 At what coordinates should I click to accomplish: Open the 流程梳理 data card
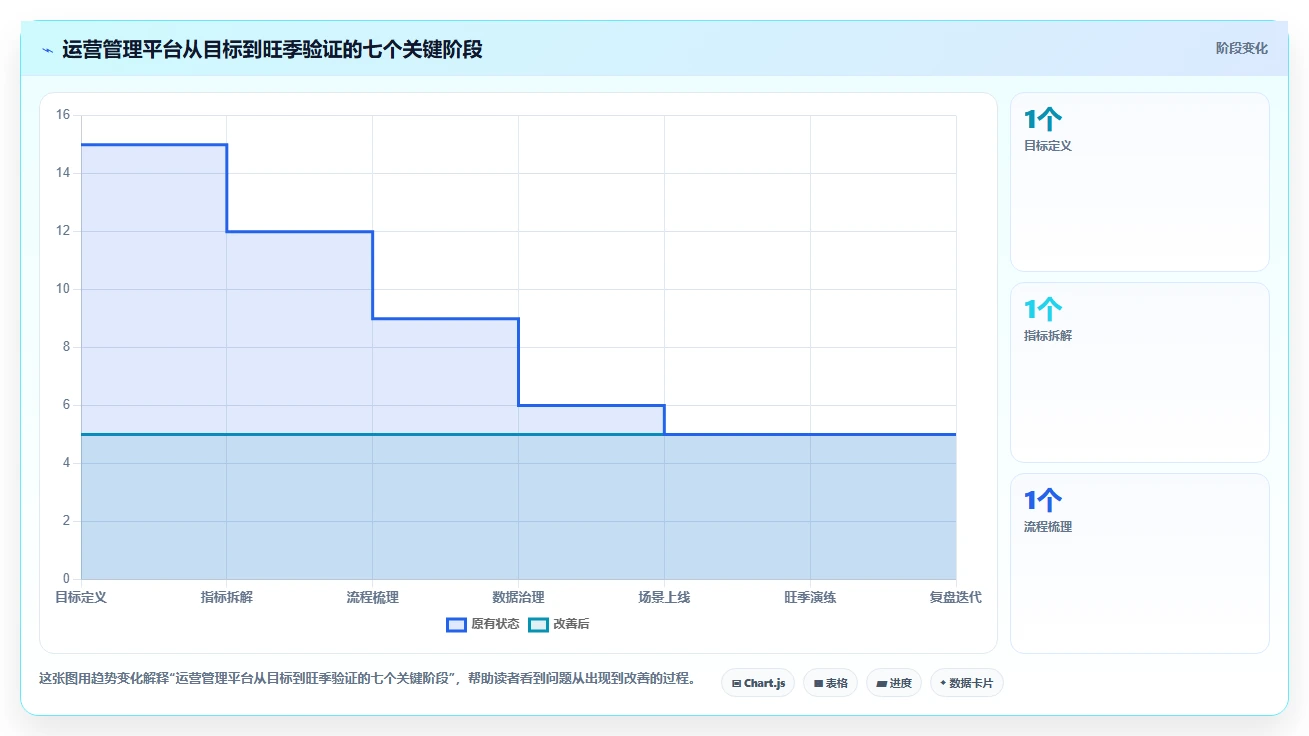[x=1139, y=563]
